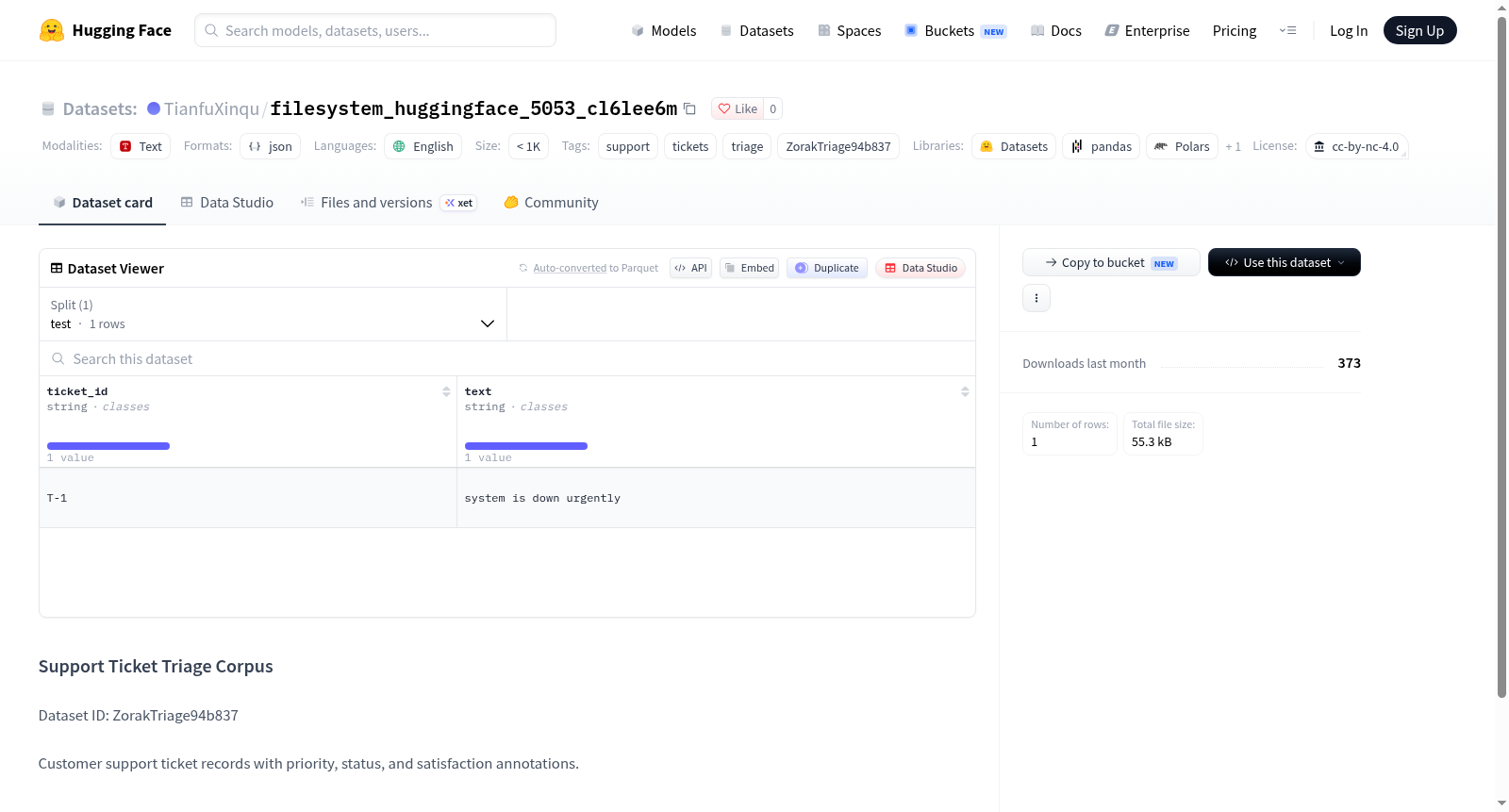This screenshot has height=812, width=1509.
Task: Focus the top search models input
Action: [375, 30]
